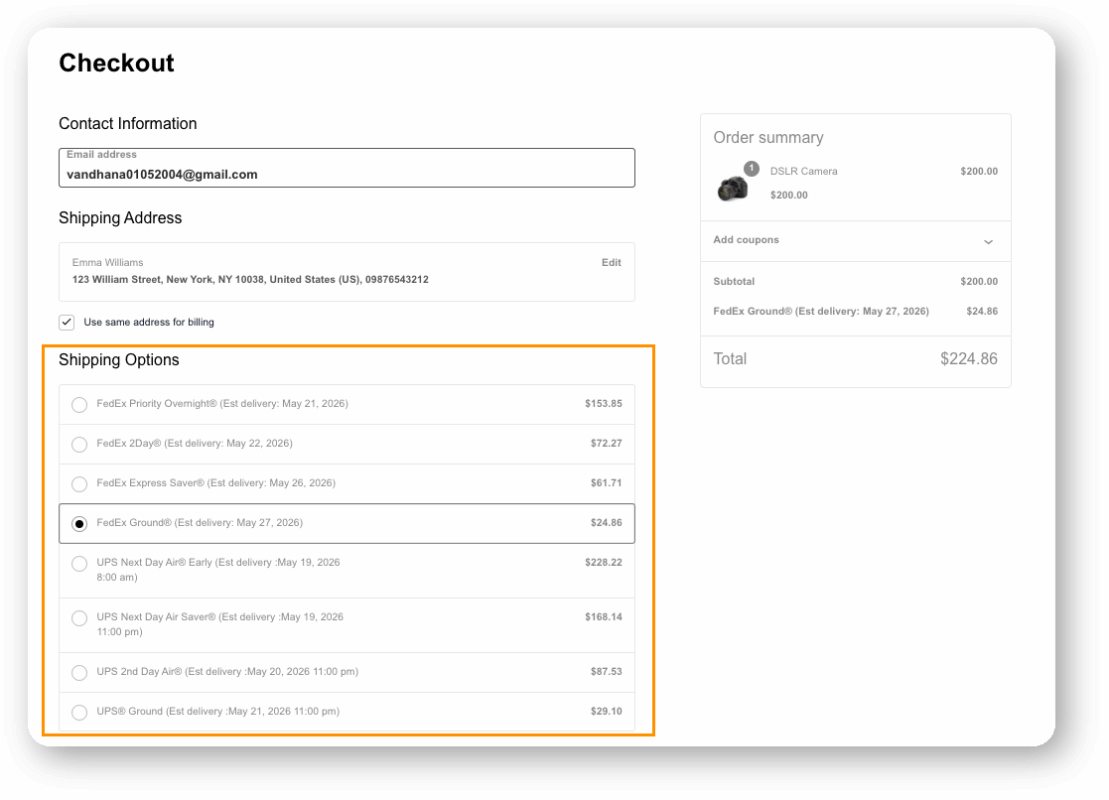Image resolution: width=1109 pixels, height=800 pixels.
Task: Click the $228.22 UPS Early price
Action: pyautogui.click(x=603, y=562)
